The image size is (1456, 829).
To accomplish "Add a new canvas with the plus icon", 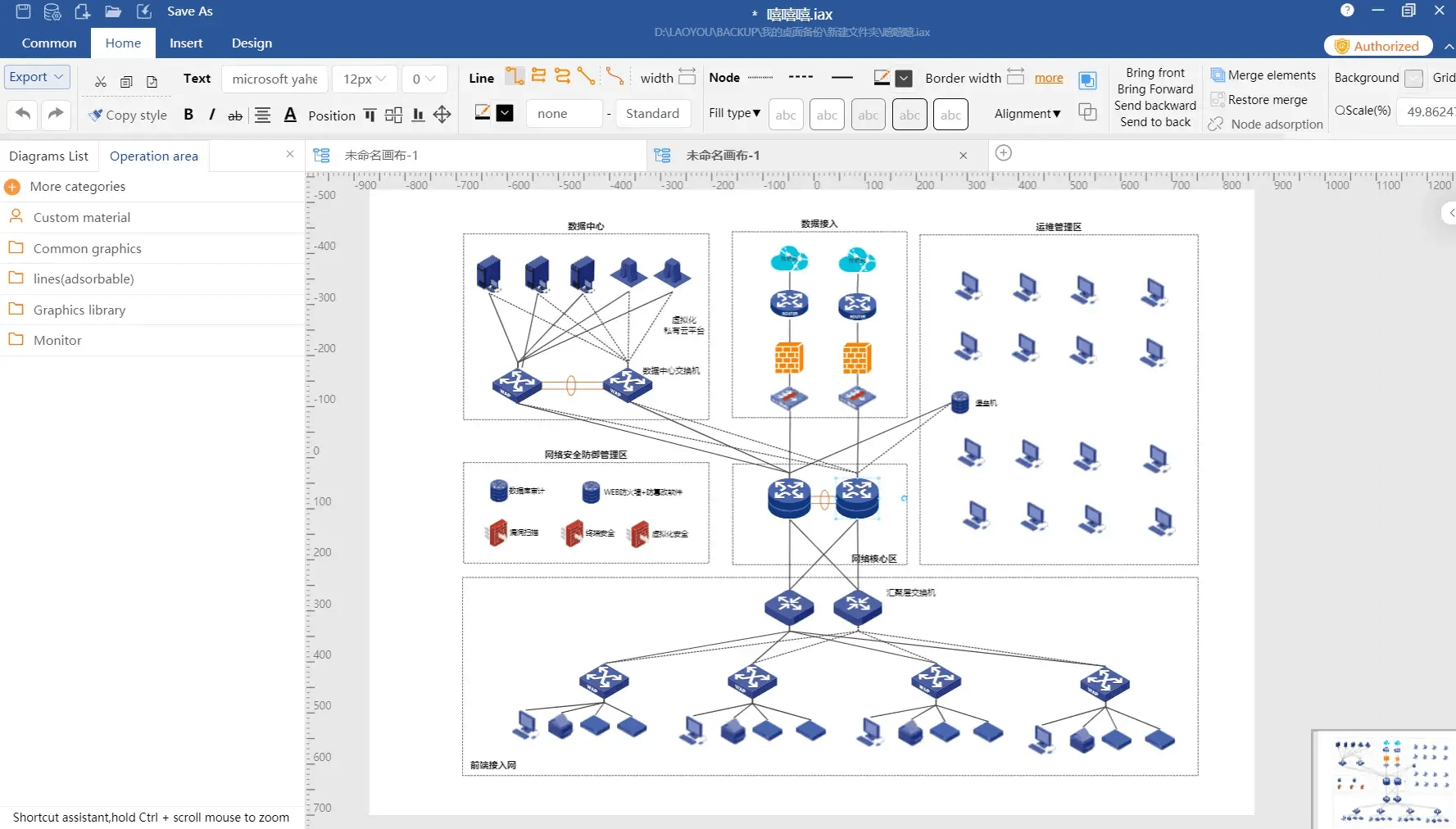I will (x=1003, y=153).
